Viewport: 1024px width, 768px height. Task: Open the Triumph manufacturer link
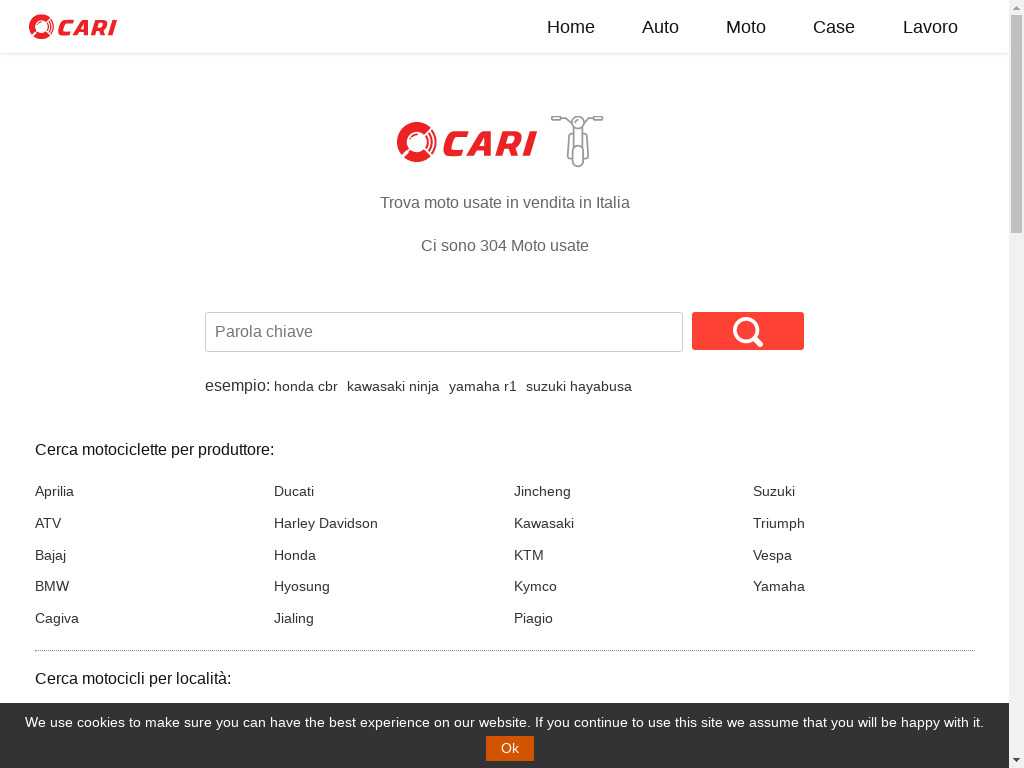pyautogui.click(x=778, y=523)
